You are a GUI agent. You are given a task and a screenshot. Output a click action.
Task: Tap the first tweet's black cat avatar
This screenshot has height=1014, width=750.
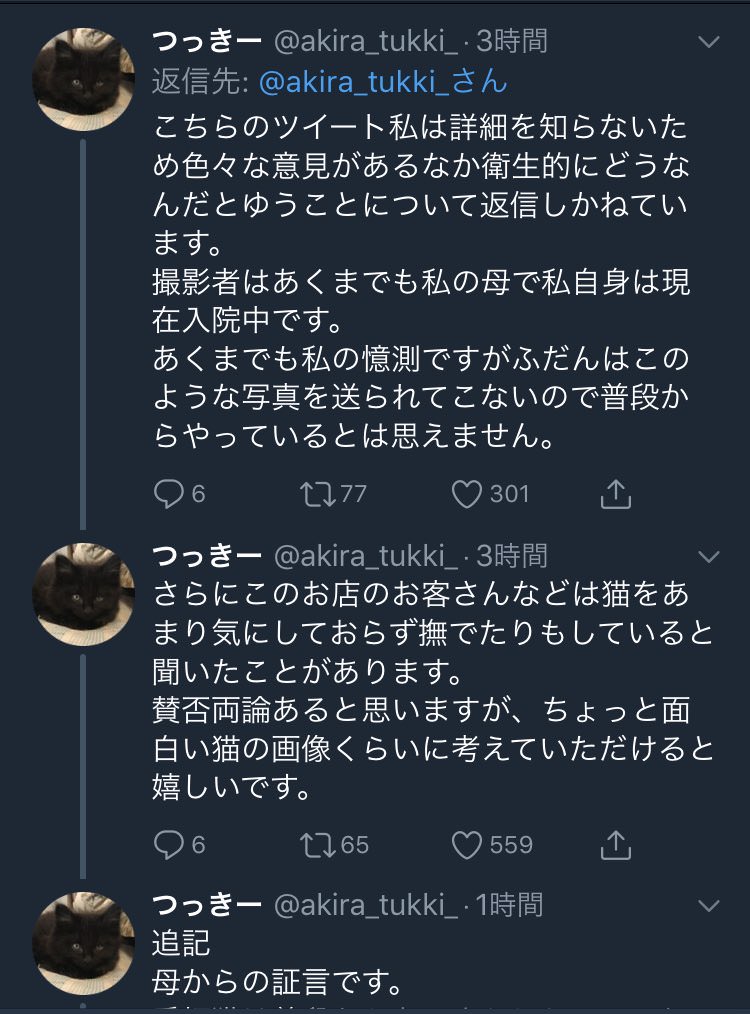click(83, 79)
